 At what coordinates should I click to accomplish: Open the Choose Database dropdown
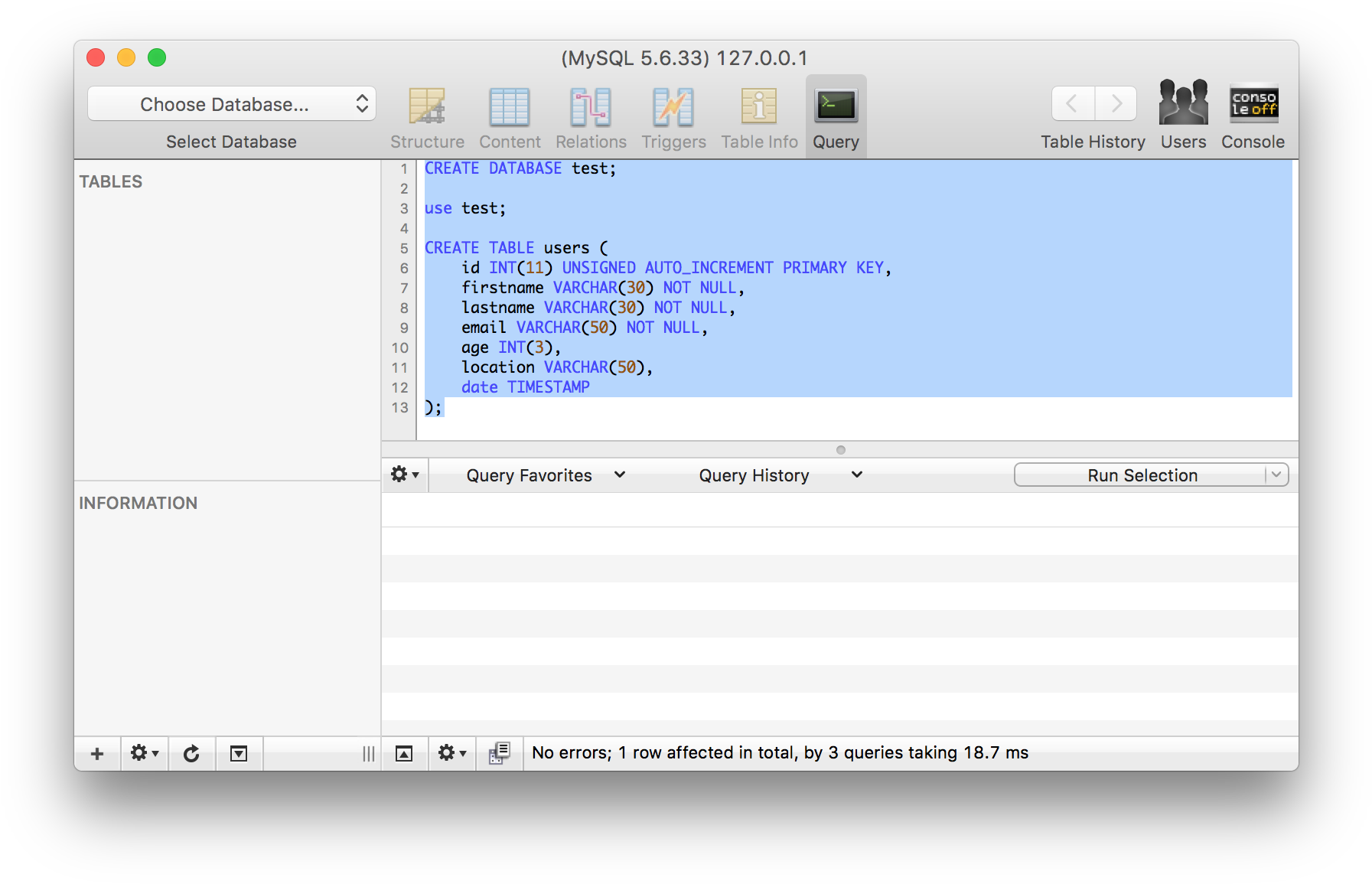(x=232, y=104)
